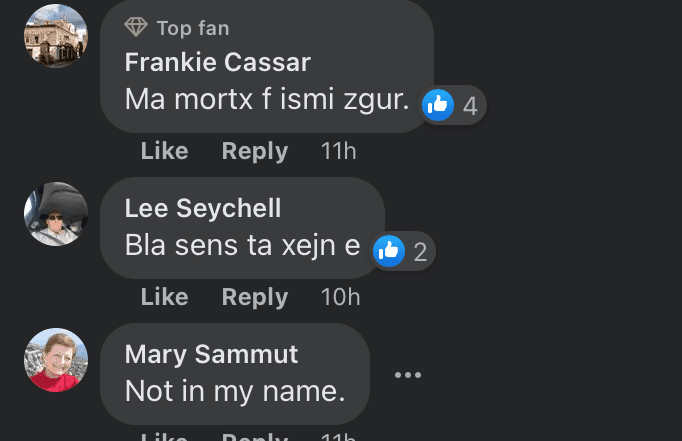This screenshot has height=441, width=682.
Task: Reply to Frankie Cassar's comment
Action: tap(254, 151)
